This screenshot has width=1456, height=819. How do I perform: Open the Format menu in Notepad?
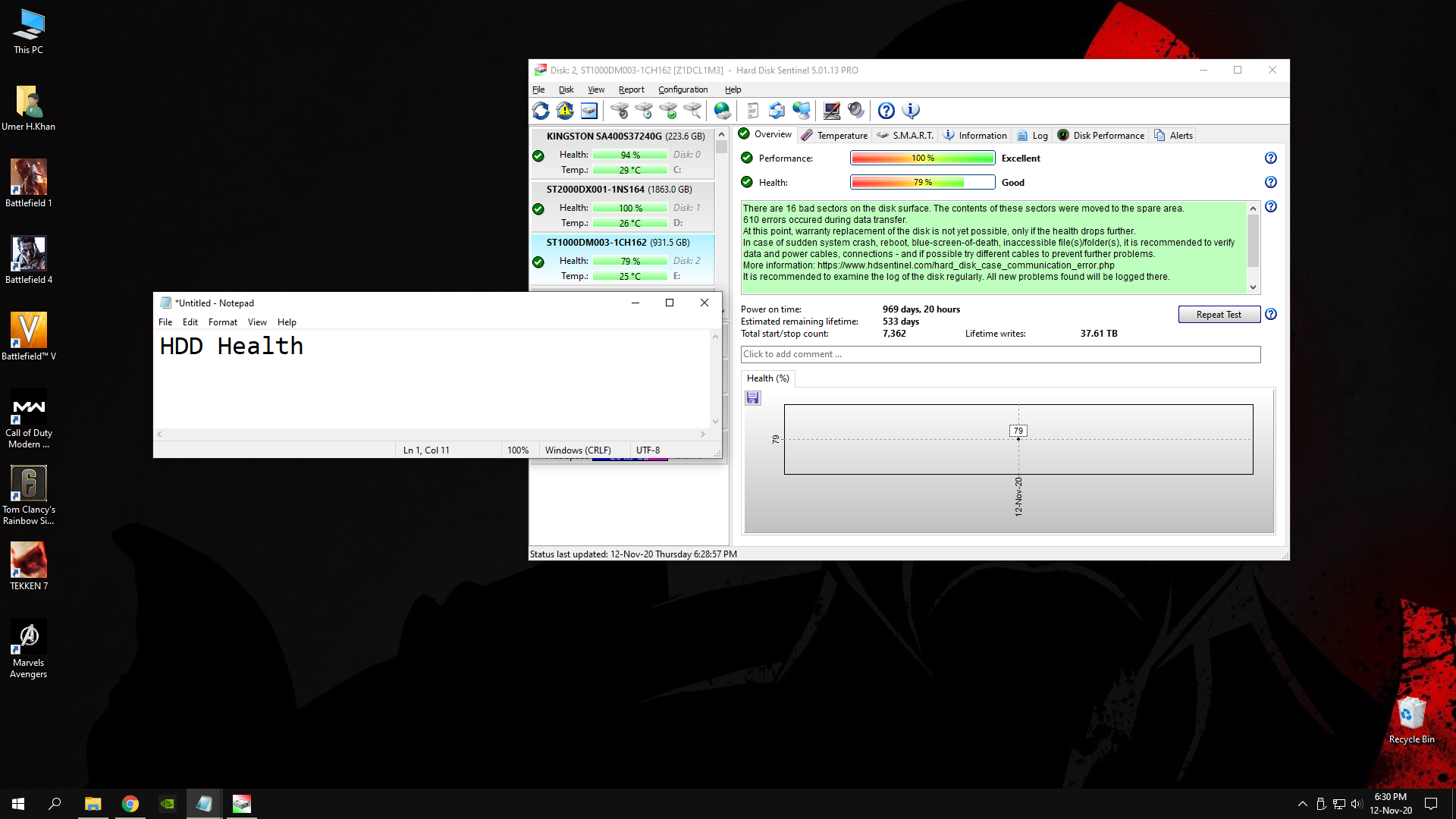pos(223,322)
